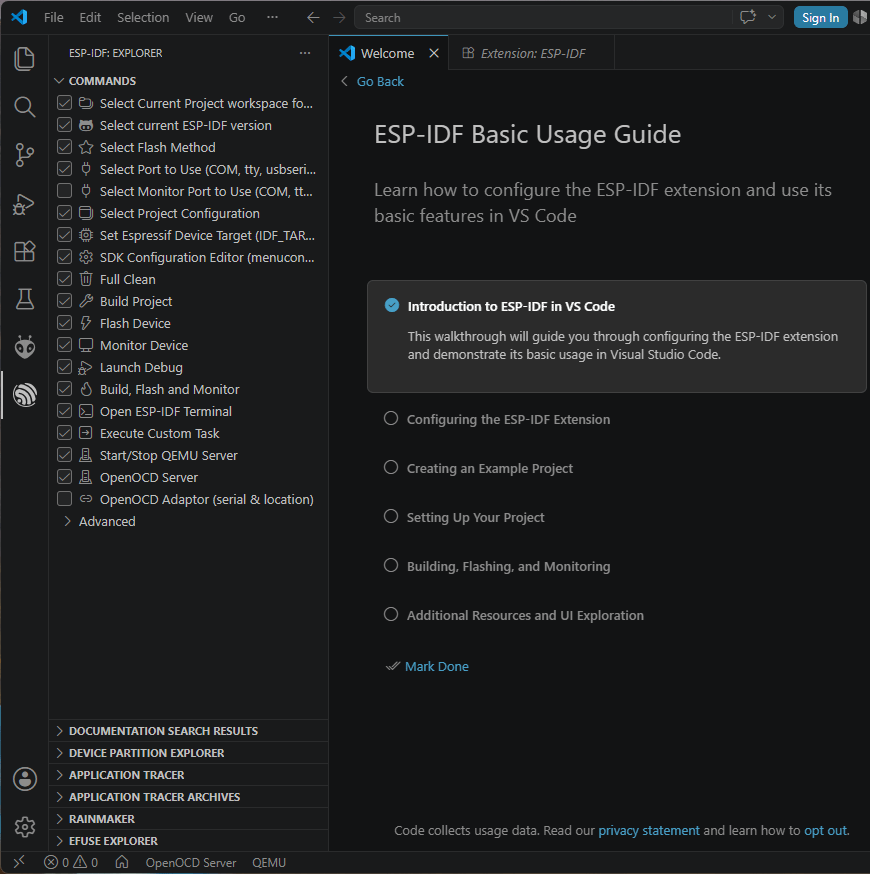This screenshot has height=874, width=870.
Task: Click OpenOCD Server in the status bar
Action: [191, 862]
